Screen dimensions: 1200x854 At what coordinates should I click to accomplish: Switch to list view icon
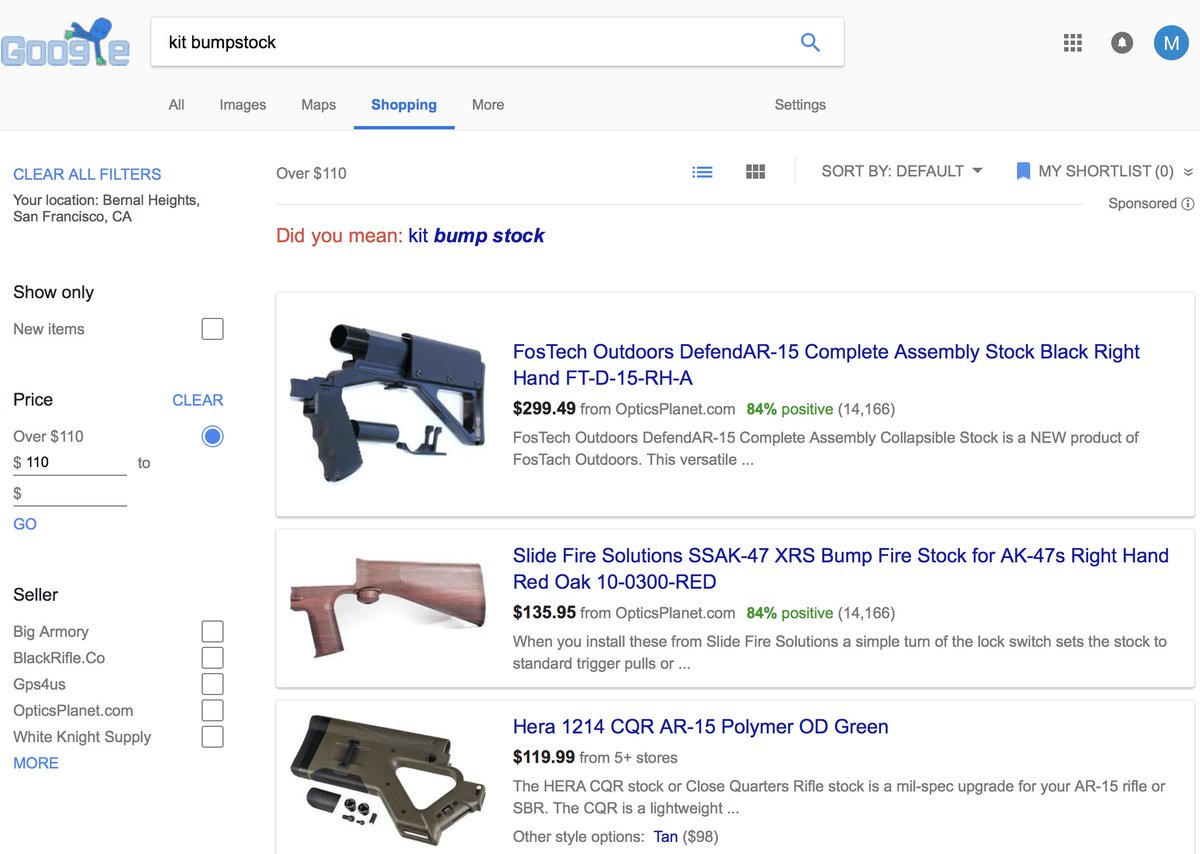pos(703,172)
